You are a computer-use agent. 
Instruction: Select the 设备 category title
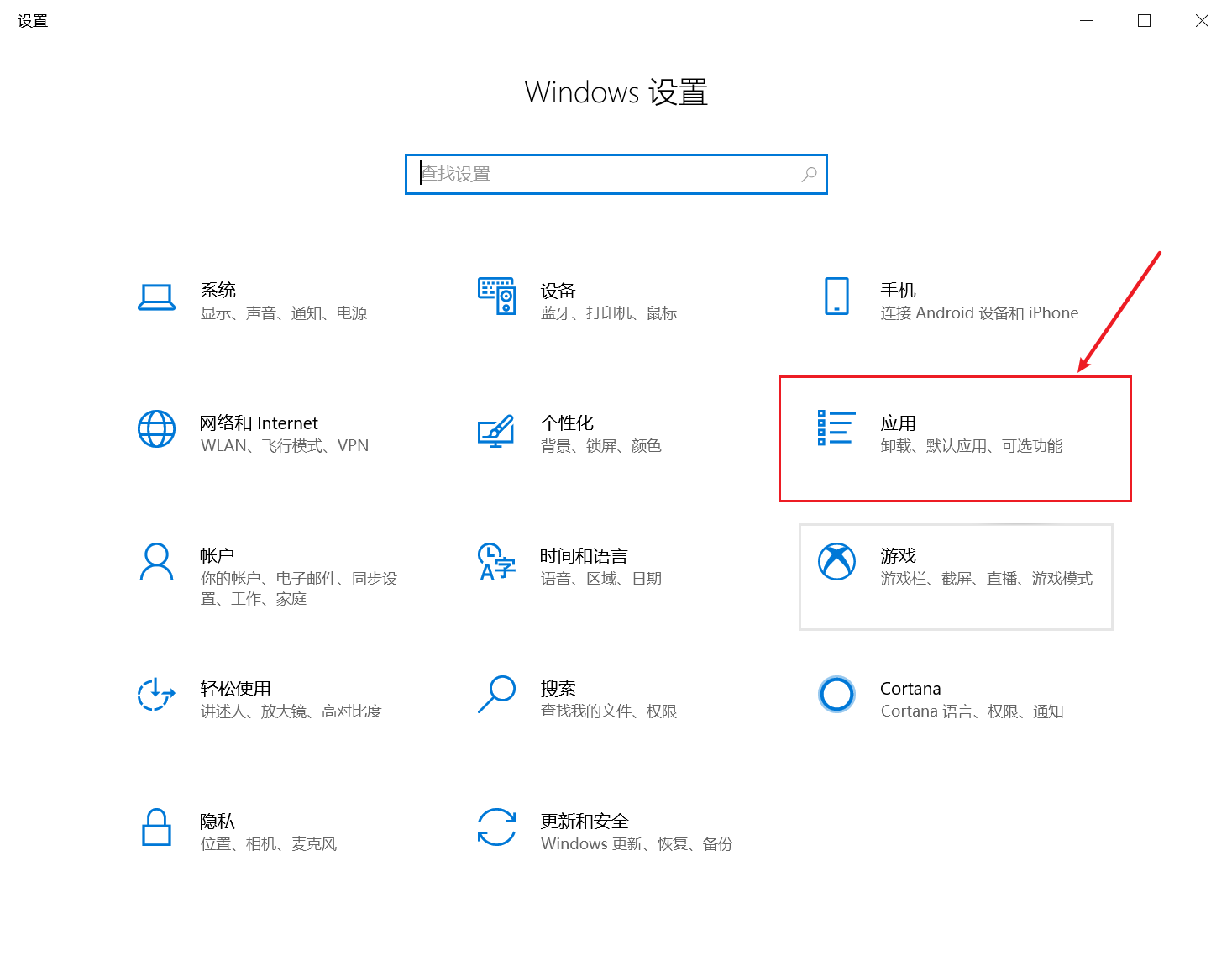pyautogui.click(x=558, y=291)
